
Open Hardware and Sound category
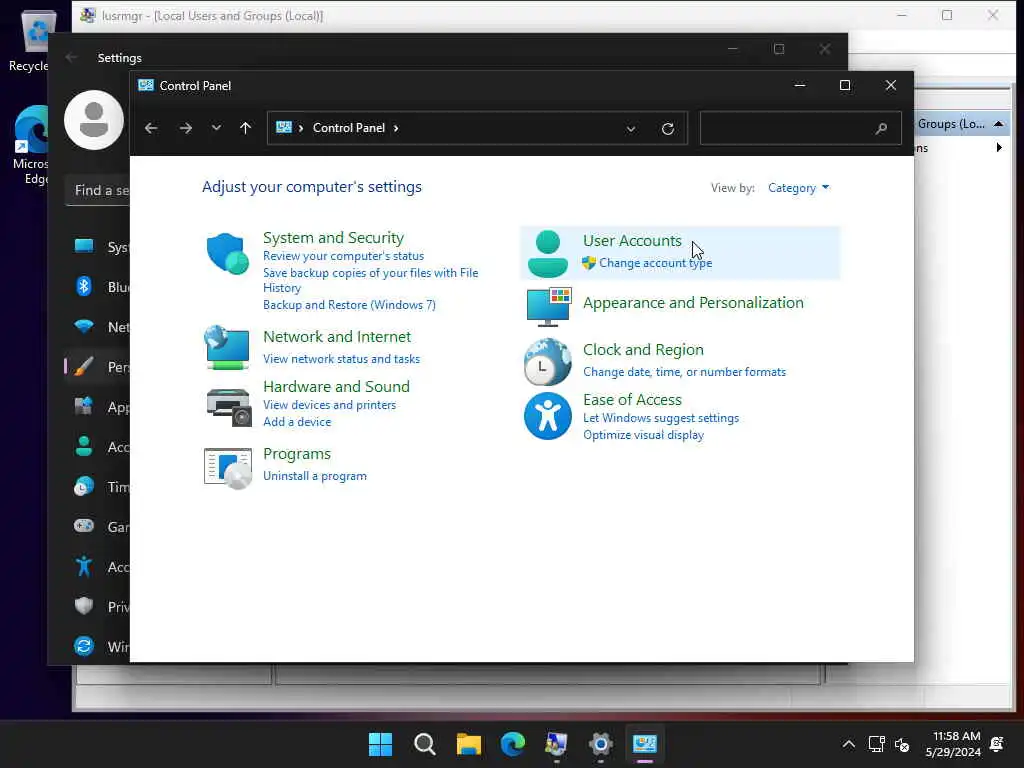(x=336, y=387)
